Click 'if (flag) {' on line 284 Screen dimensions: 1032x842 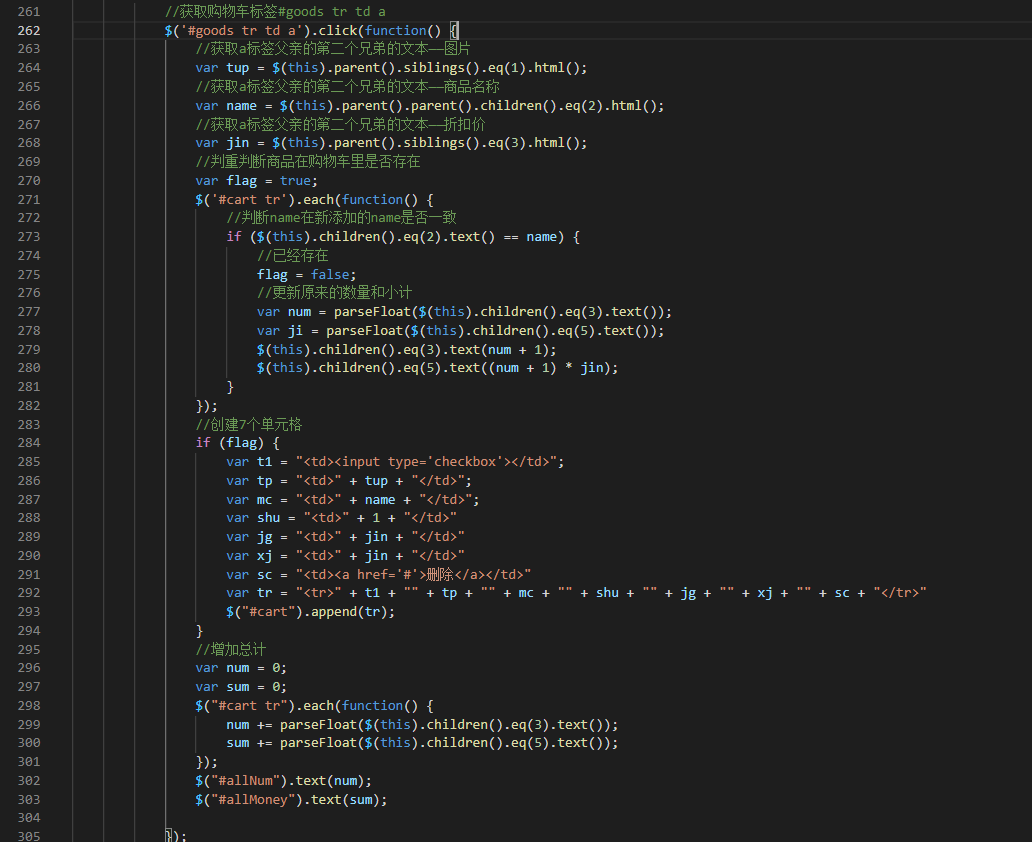[x=238, y=443]
